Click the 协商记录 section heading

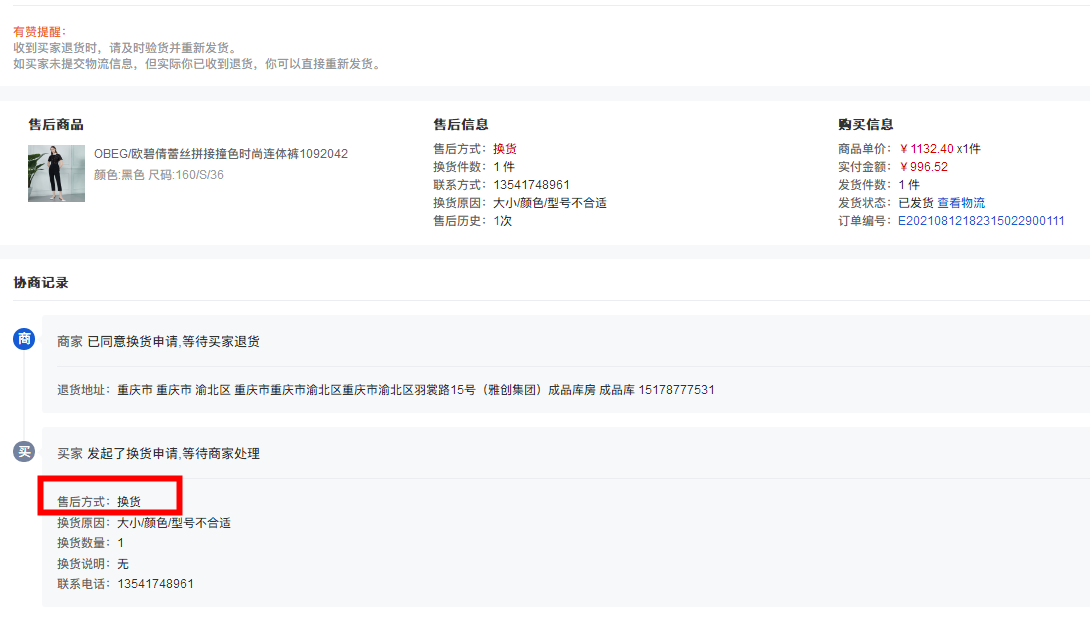41,283
